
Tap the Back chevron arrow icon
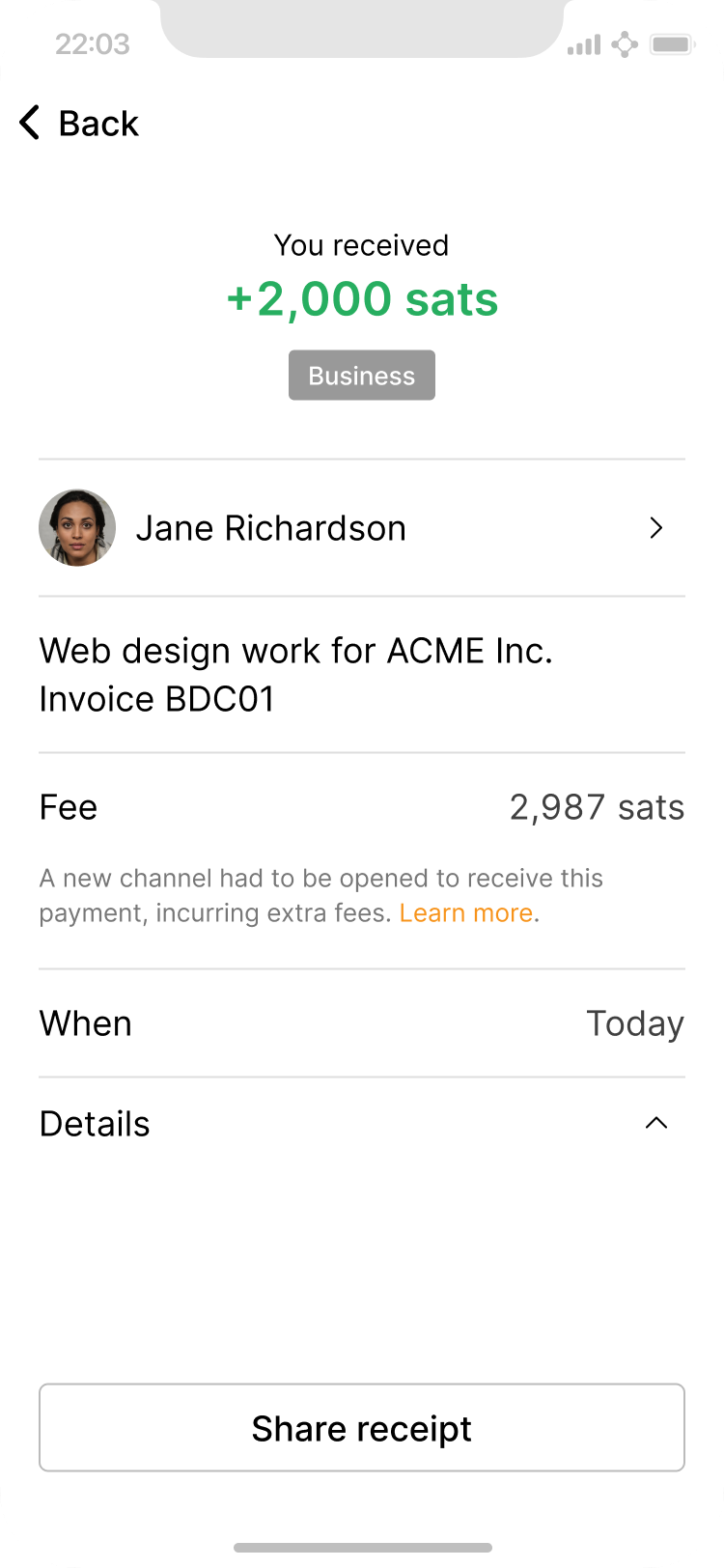coord(30,124)
